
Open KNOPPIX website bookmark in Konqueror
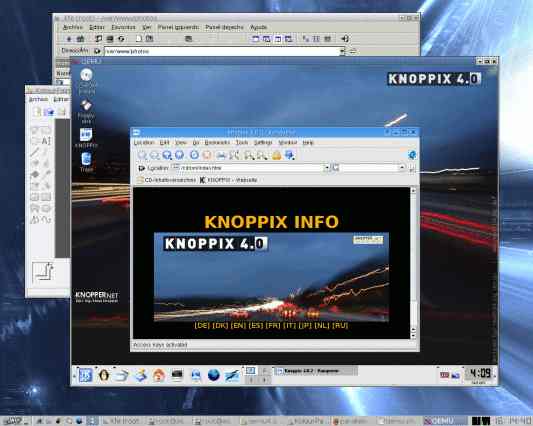click(x=228, y=180)
